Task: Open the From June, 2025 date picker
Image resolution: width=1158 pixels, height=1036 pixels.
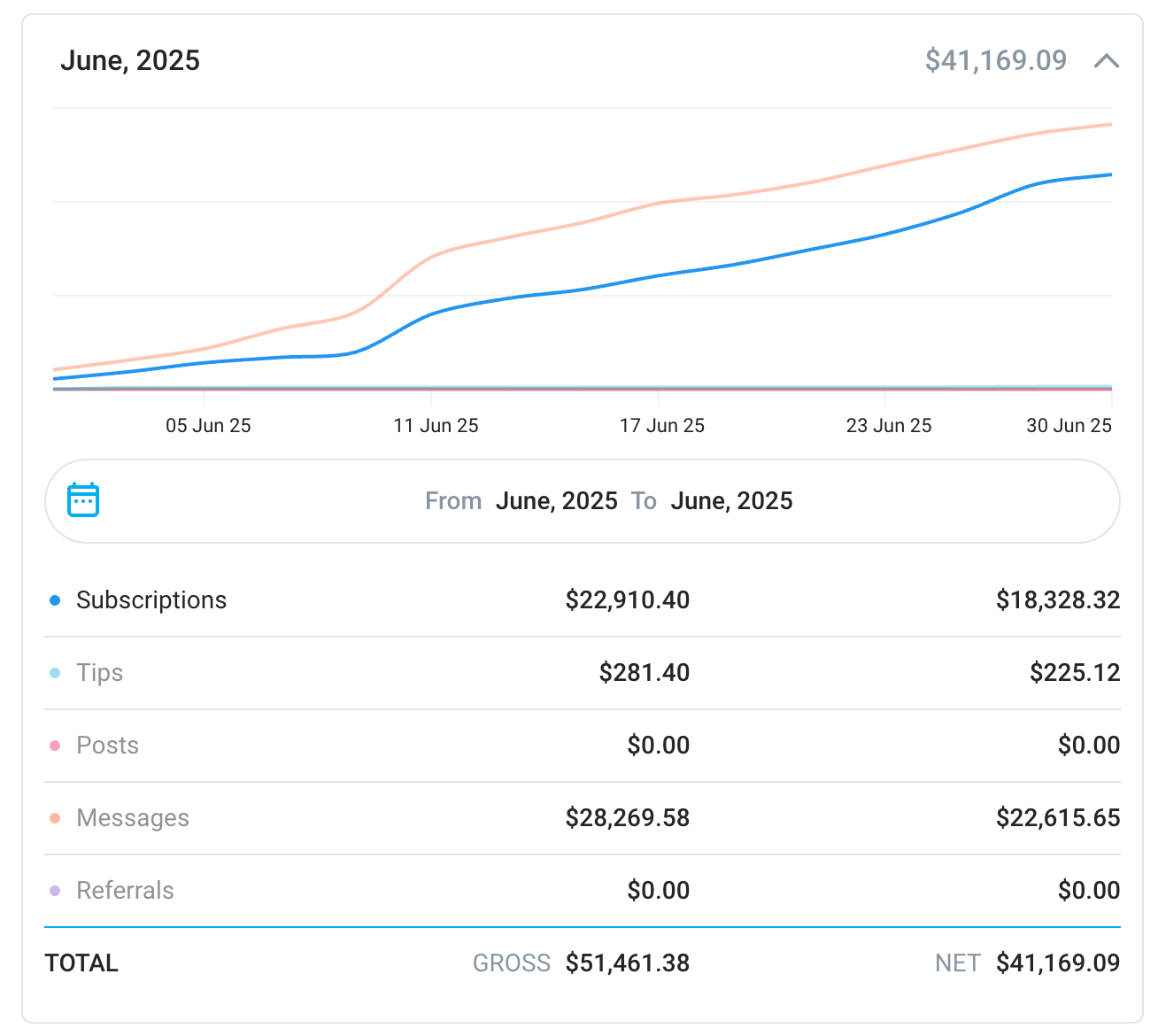Action: click(x=555, y=501)
